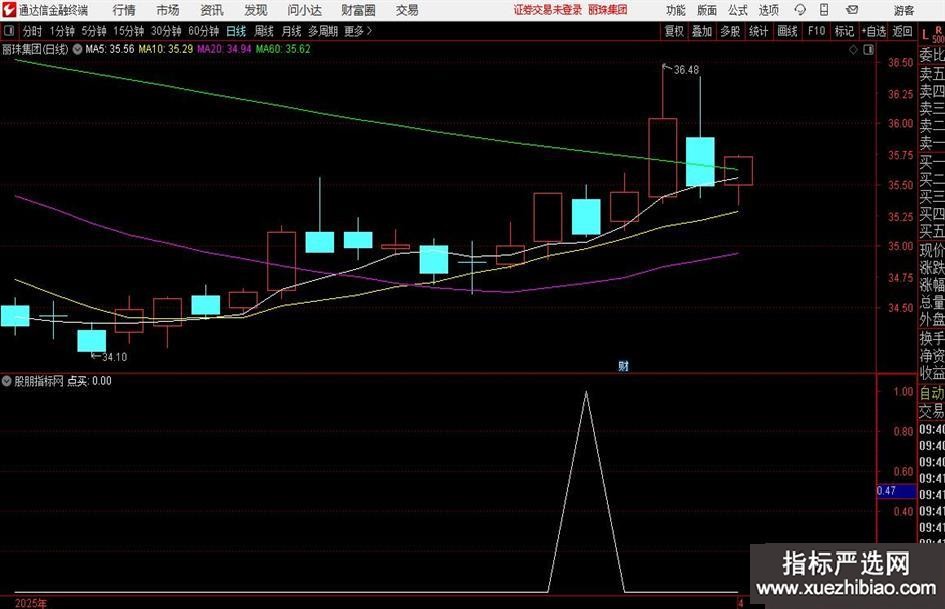Click the MA10: 35.29 value label
The image size is (945, 609).
(x=166, y=49)
